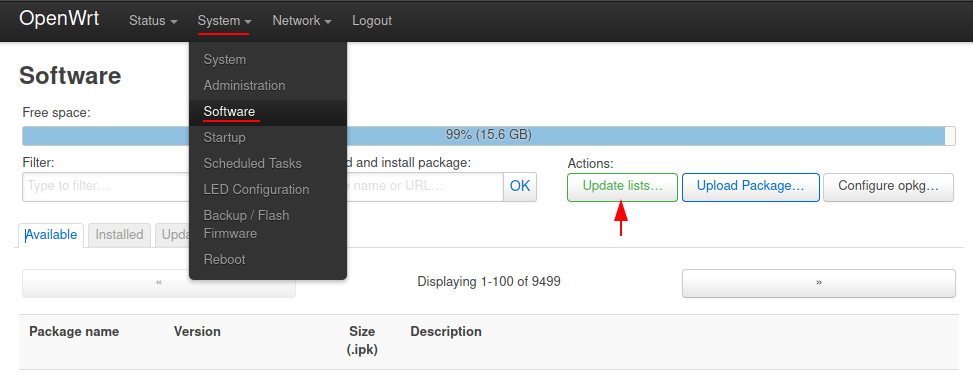Switch to the Installed tab
The height and width of the screenshot is (378, 973).
pos(119,235)
